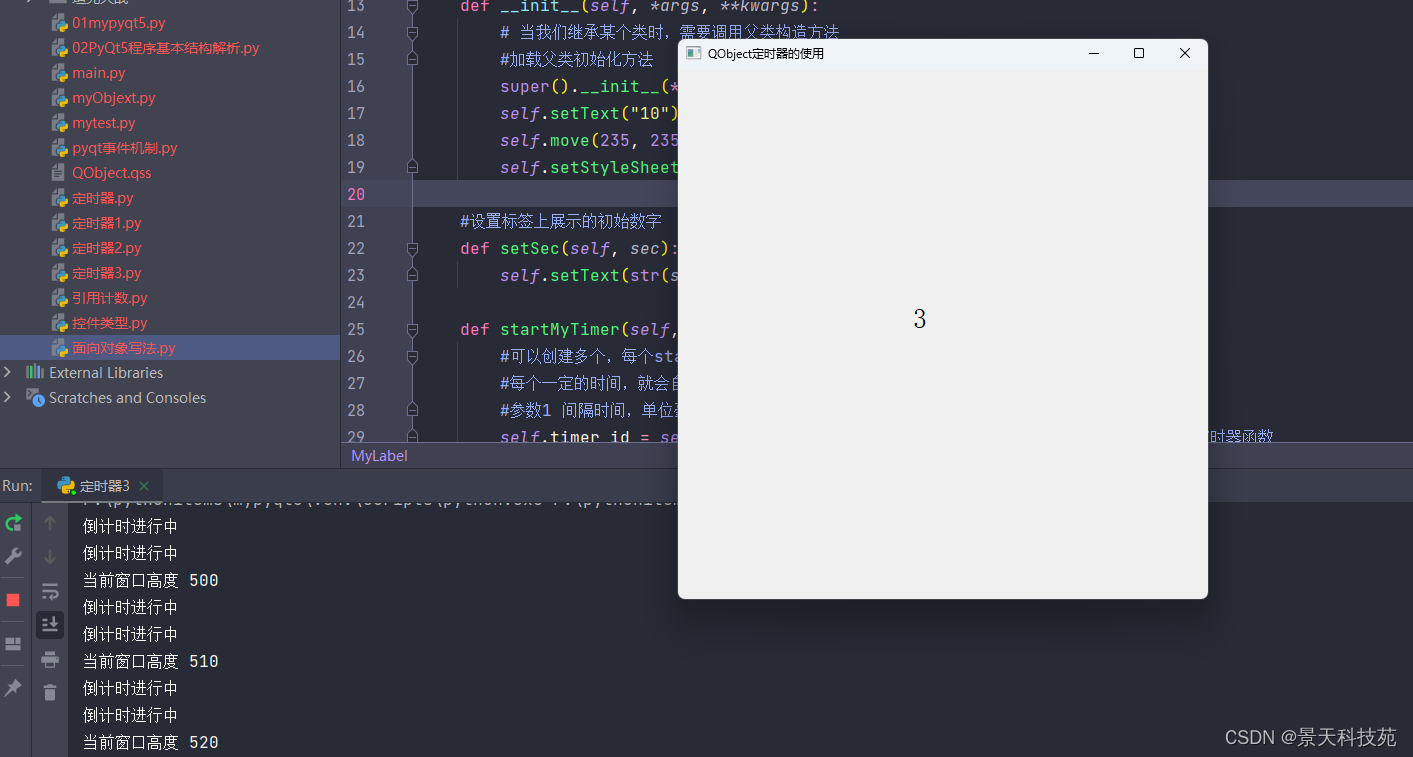Close the 定时器3 run tab
Image resolution: width=1413 pixels, height=757 pixels.
pos(144,486)
